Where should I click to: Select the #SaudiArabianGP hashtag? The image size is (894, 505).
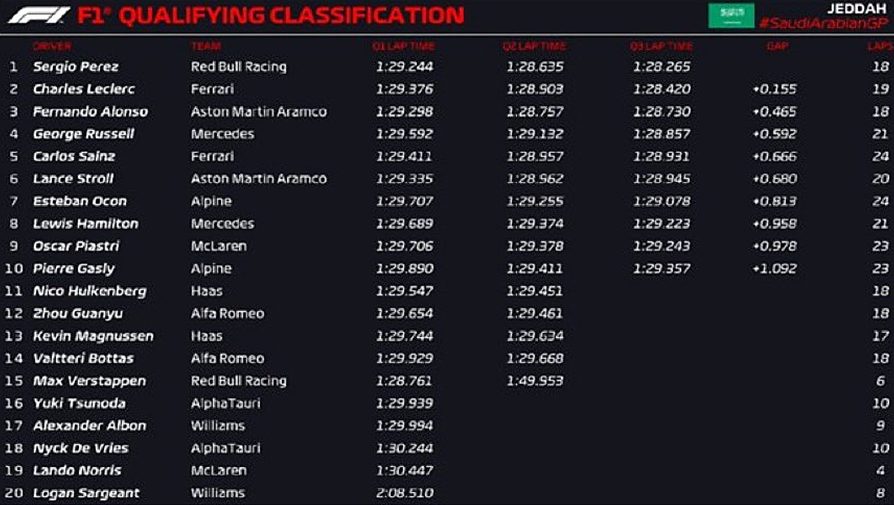[x=823, y=23]
